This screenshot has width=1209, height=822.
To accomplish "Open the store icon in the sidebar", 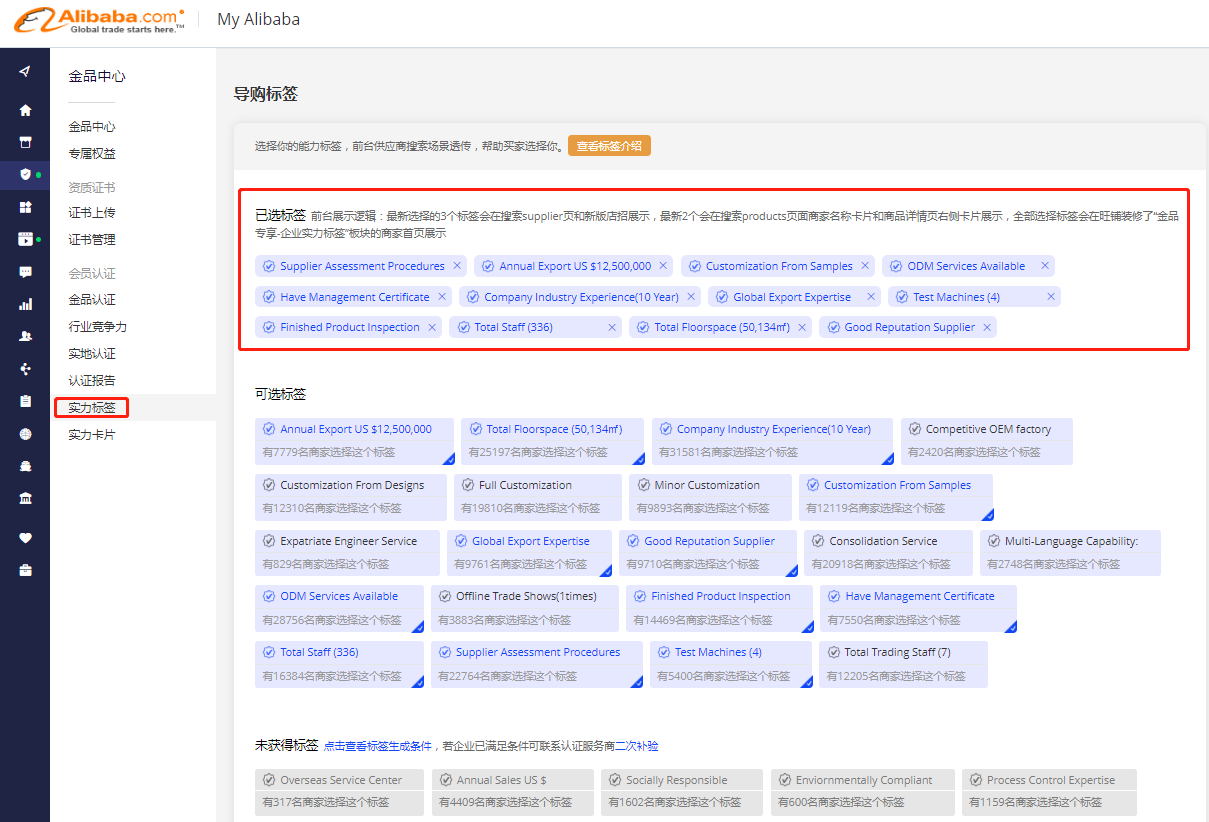I will coord(25,142).
